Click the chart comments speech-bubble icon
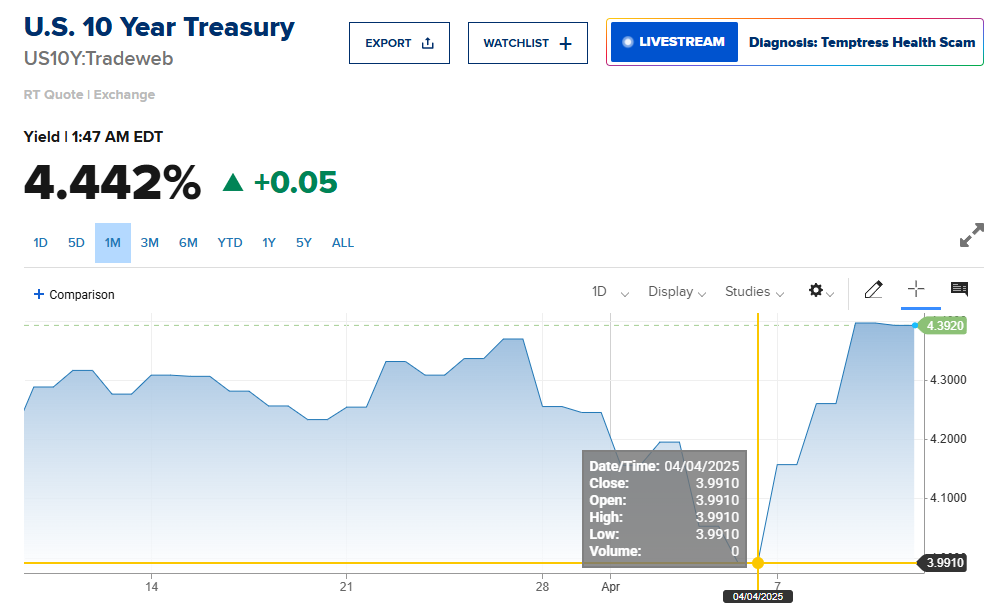The height and width of the screenshot is (616, 984). [959, 290]
